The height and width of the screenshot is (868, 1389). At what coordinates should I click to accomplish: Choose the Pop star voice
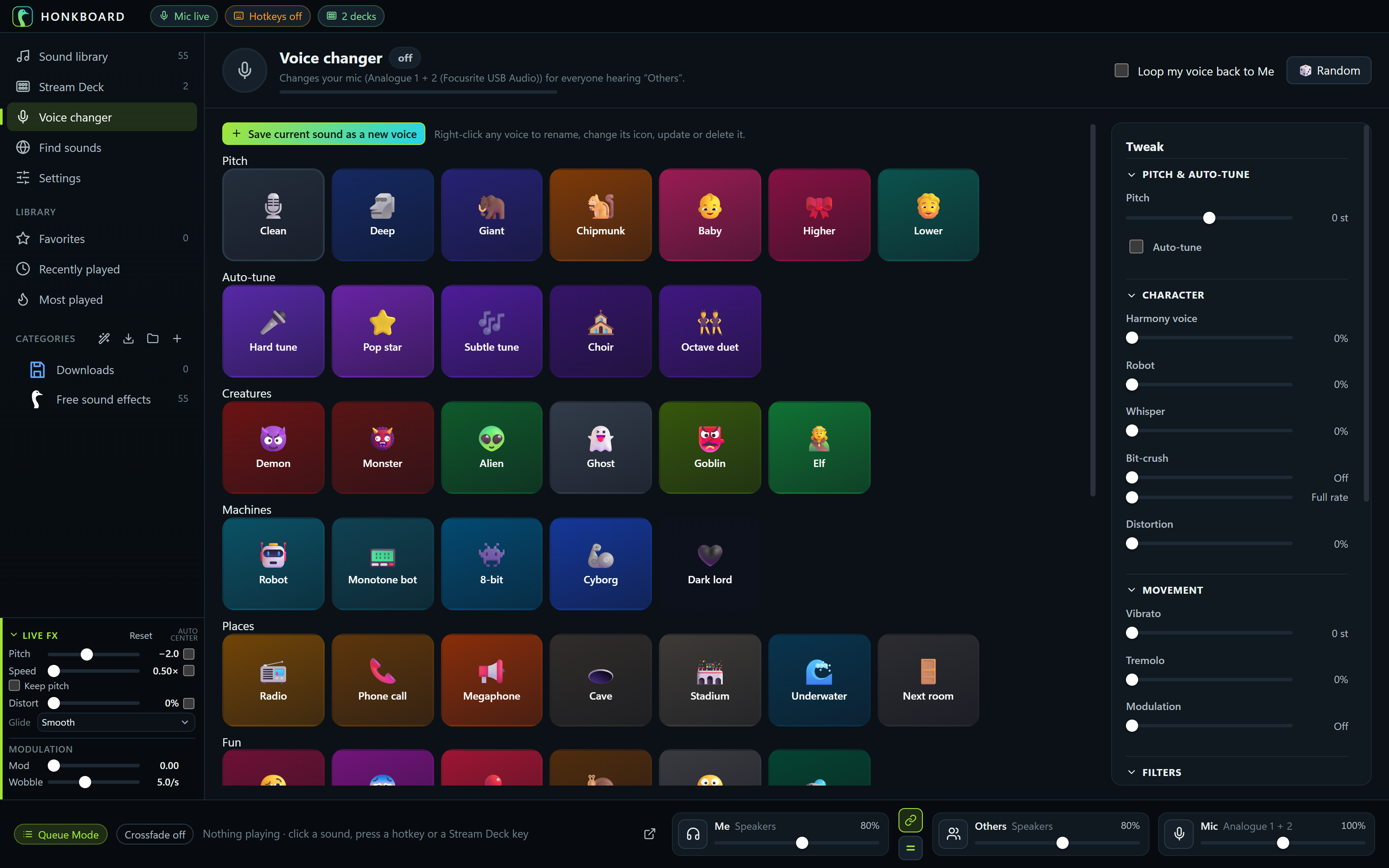(382, 331)
